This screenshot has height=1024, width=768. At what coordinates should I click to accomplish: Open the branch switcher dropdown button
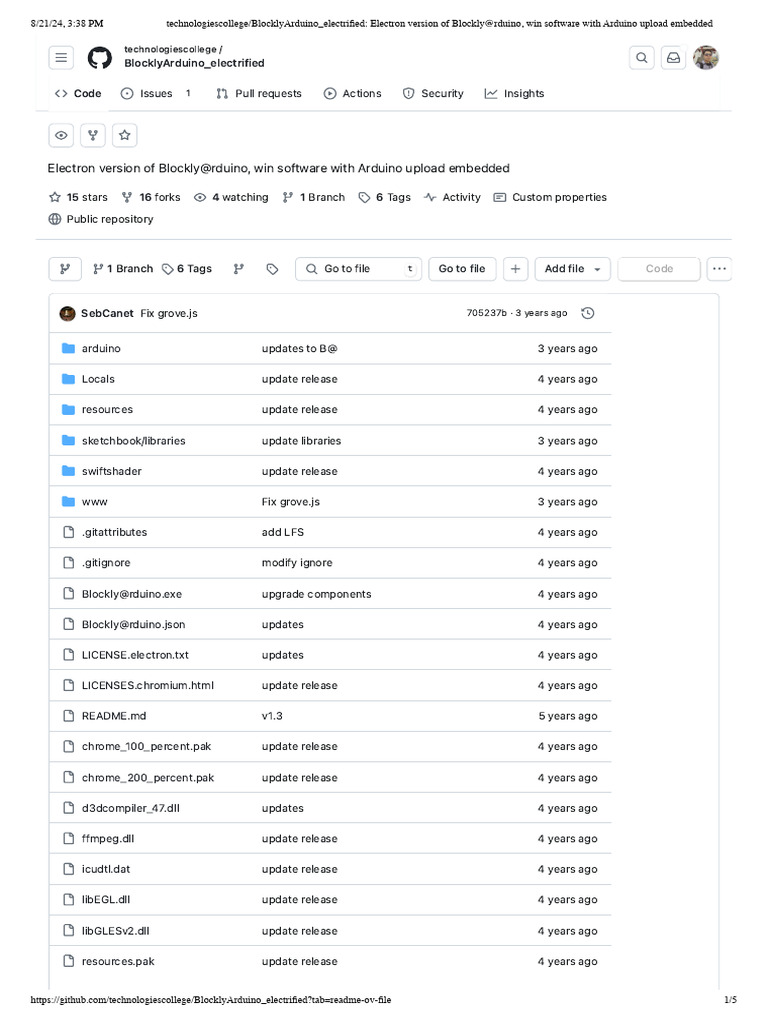tap(65, 269)
